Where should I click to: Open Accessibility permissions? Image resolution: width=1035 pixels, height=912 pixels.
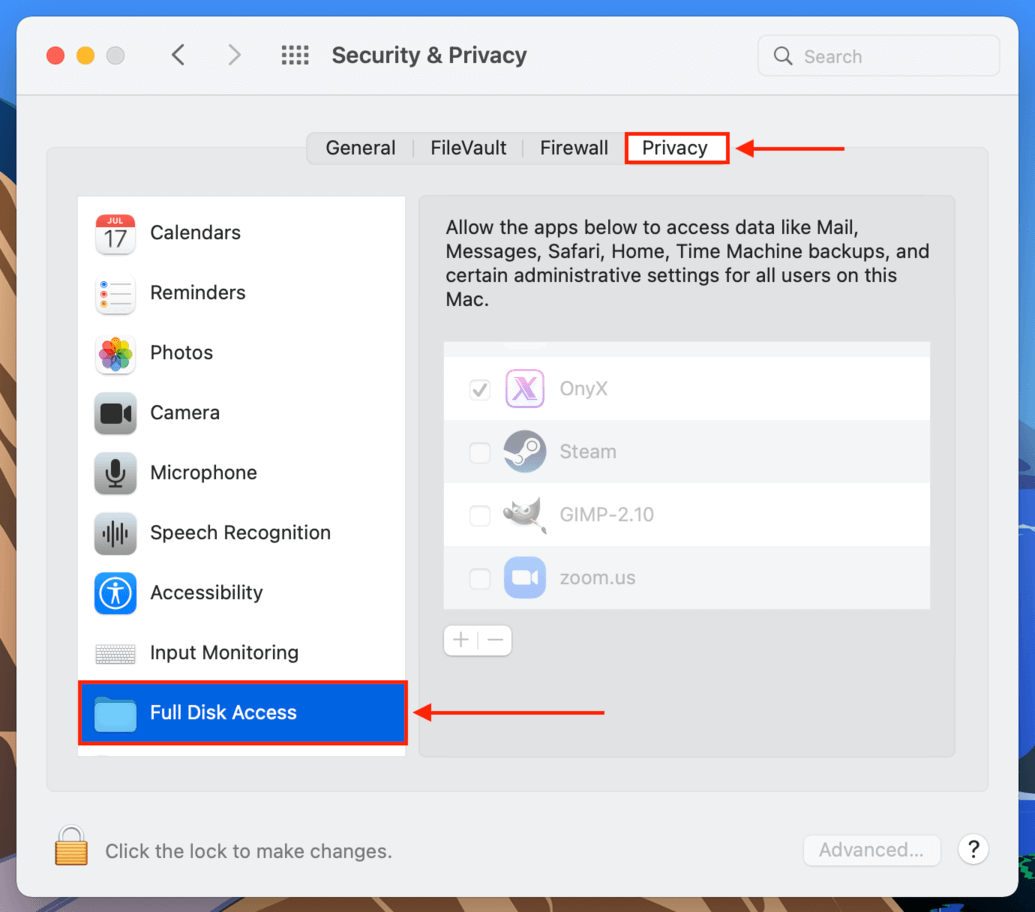click(241, 593)
